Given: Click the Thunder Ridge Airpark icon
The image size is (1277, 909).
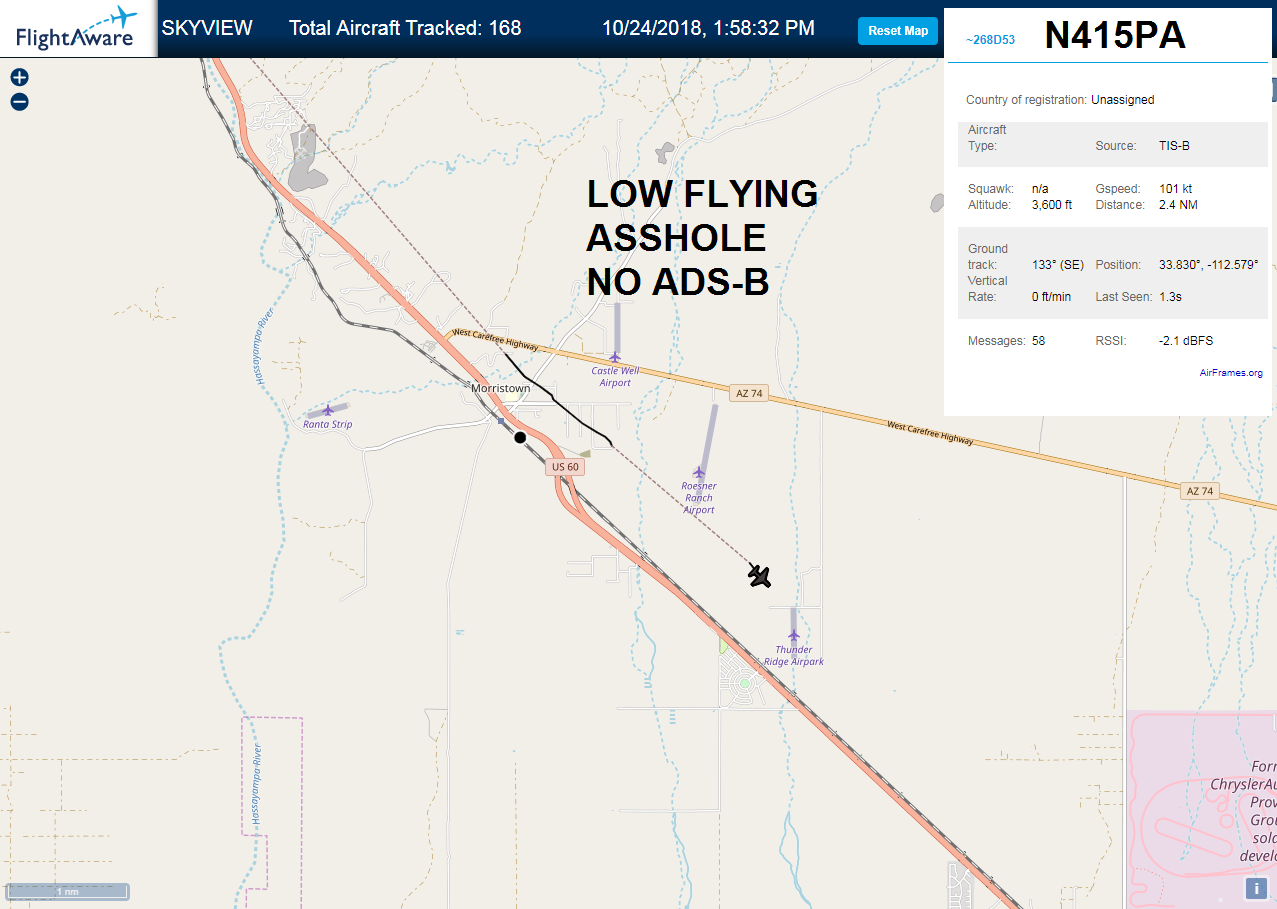Looking at the screenshot, I should pyautogui.click(x=794, y=635).
